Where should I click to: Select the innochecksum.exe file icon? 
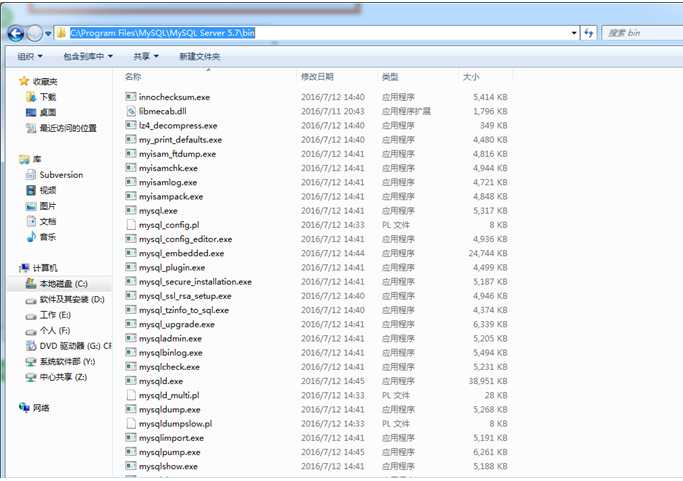(x=131, y=97)
